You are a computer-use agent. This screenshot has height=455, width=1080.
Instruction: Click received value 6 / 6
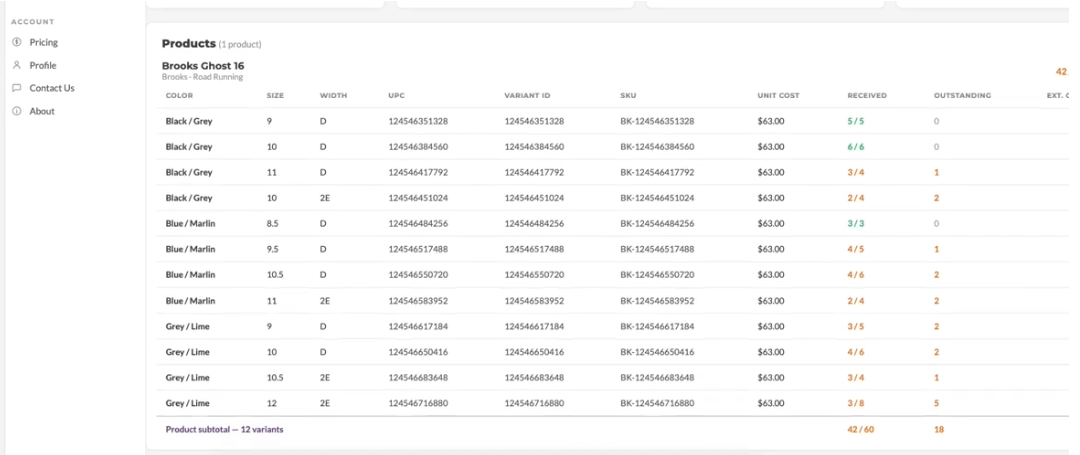coord(855,147)
